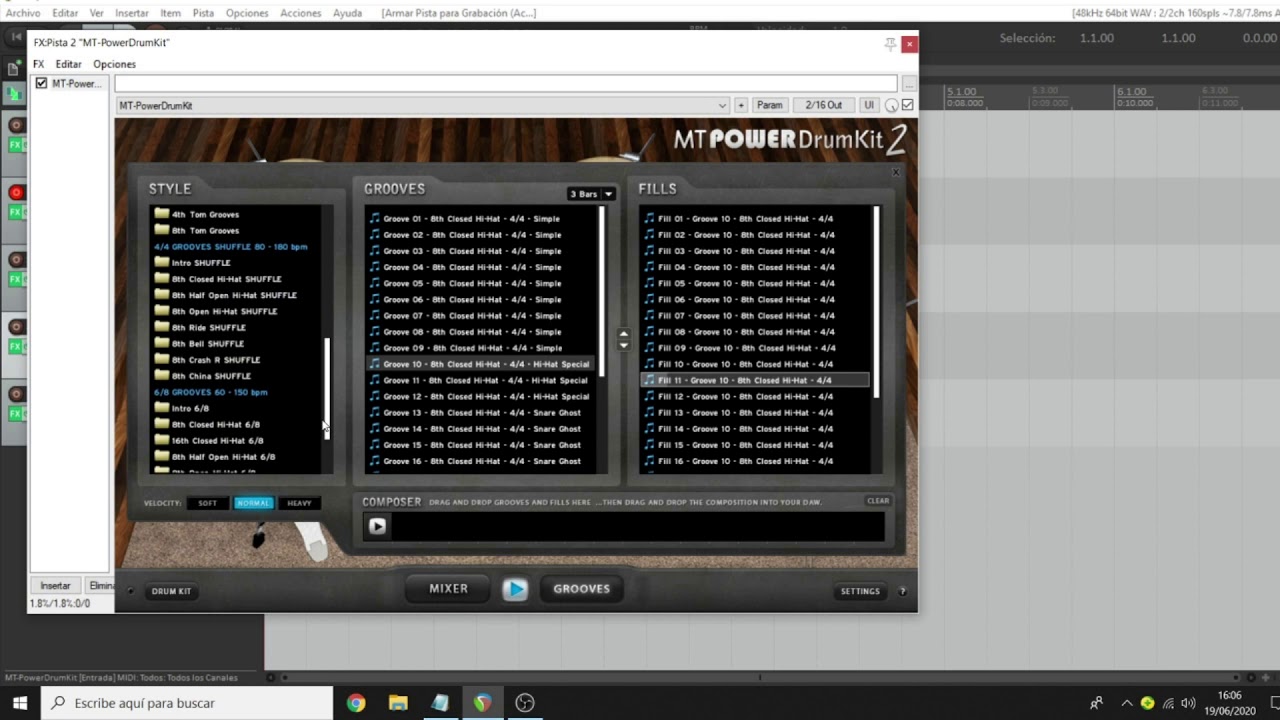This screenshot has height=720, width=1280.
Task: Click the first track's green FX button
Action: point(16,145)
